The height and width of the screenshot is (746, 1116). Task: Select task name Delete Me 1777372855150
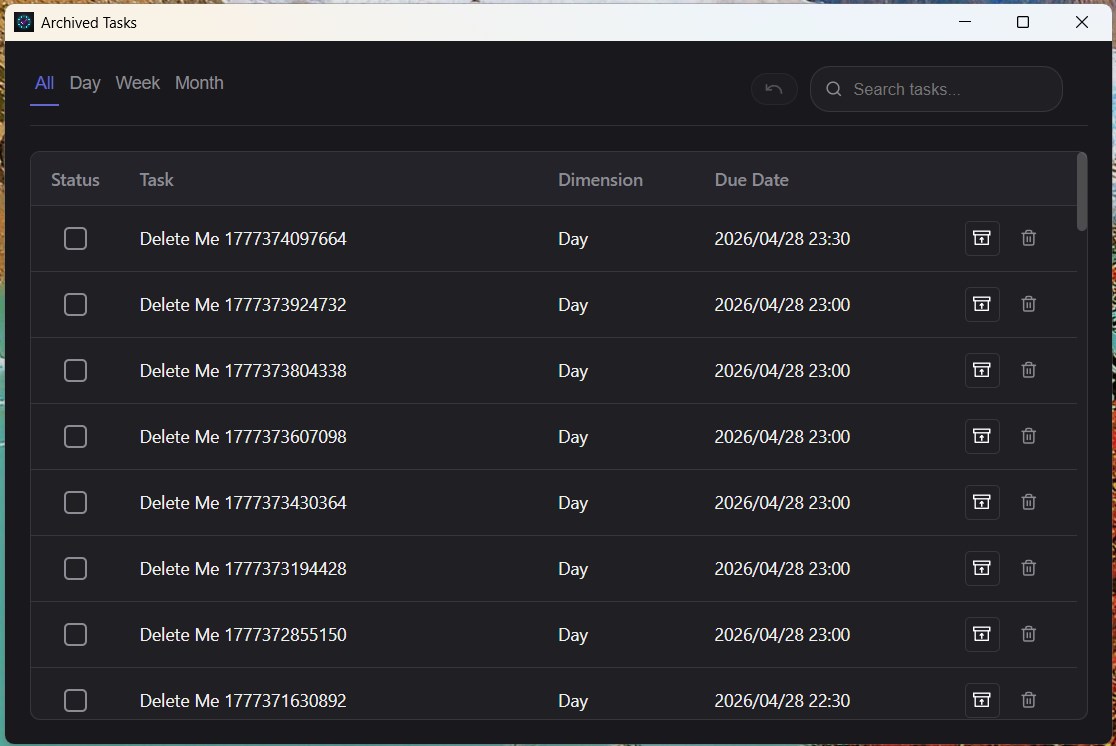(x=243, y=634)
